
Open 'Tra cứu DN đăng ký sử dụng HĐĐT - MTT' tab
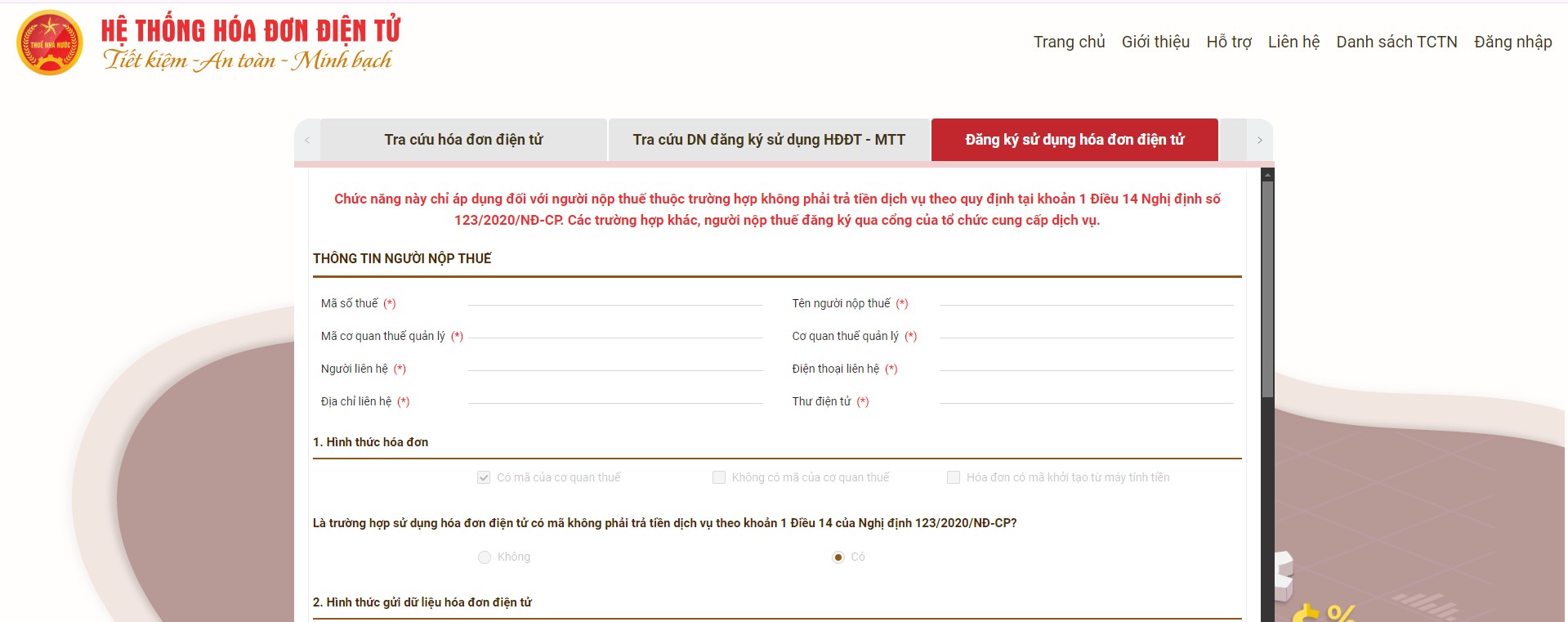click(x=769, y=140)
